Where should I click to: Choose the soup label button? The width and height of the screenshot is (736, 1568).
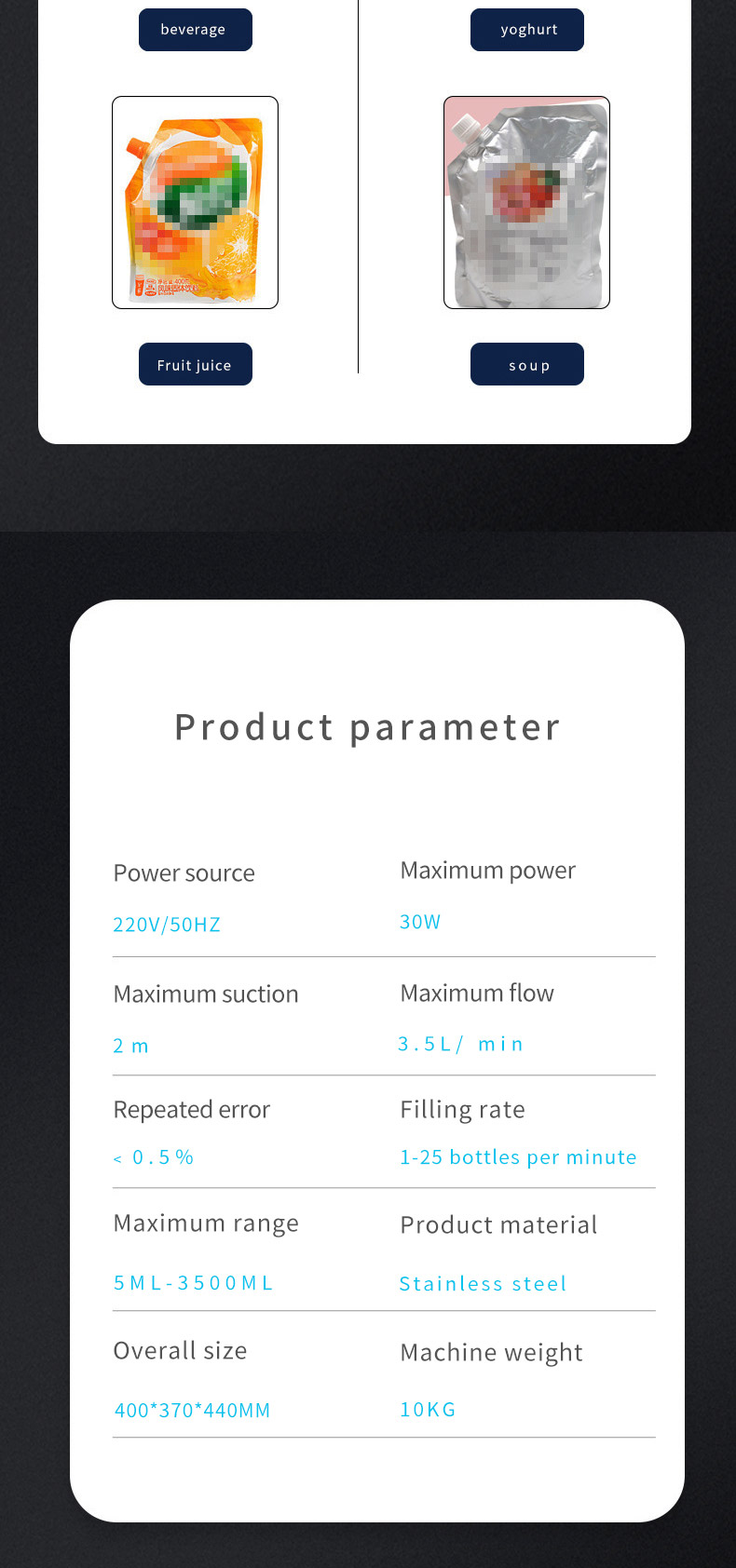(x=526, y=364)
